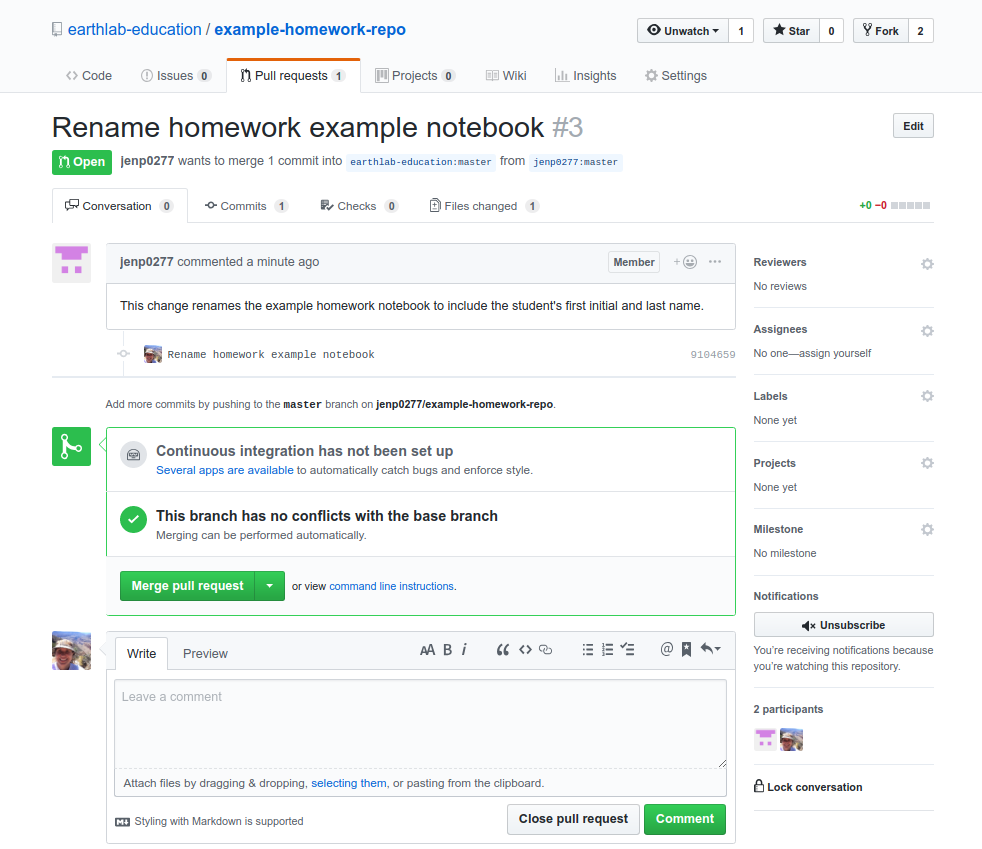Viewport: 982px width, 849px height.
Task: Open the Settings tab
Action: 676,76
